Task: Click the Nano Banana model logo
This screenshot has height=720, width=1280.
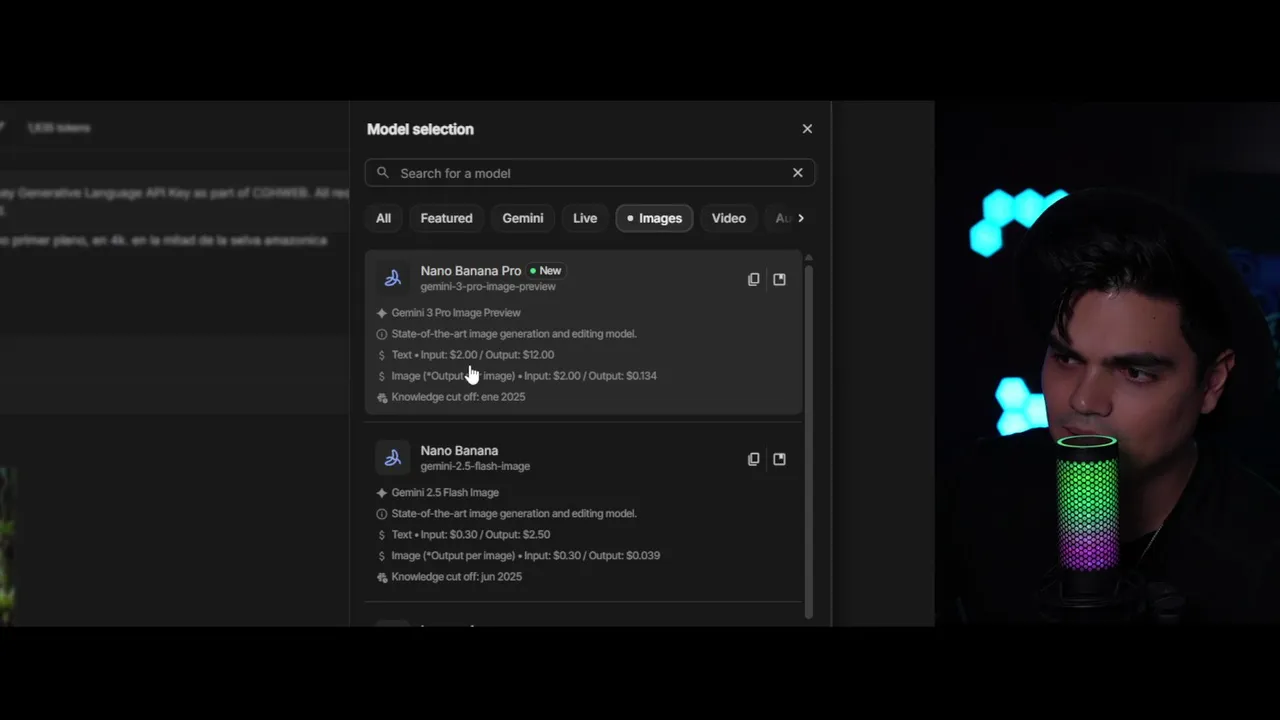Action: click(x=393, y=458)
